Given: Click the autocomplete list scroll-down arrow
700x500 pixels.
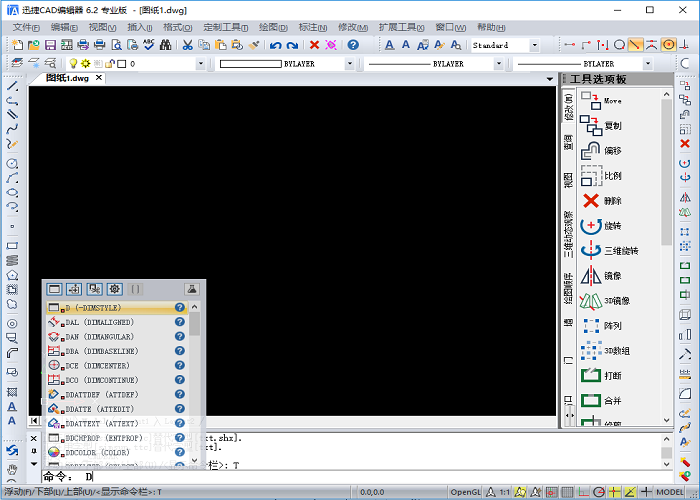Looking at the screenshot, I should tap(194, 460).
